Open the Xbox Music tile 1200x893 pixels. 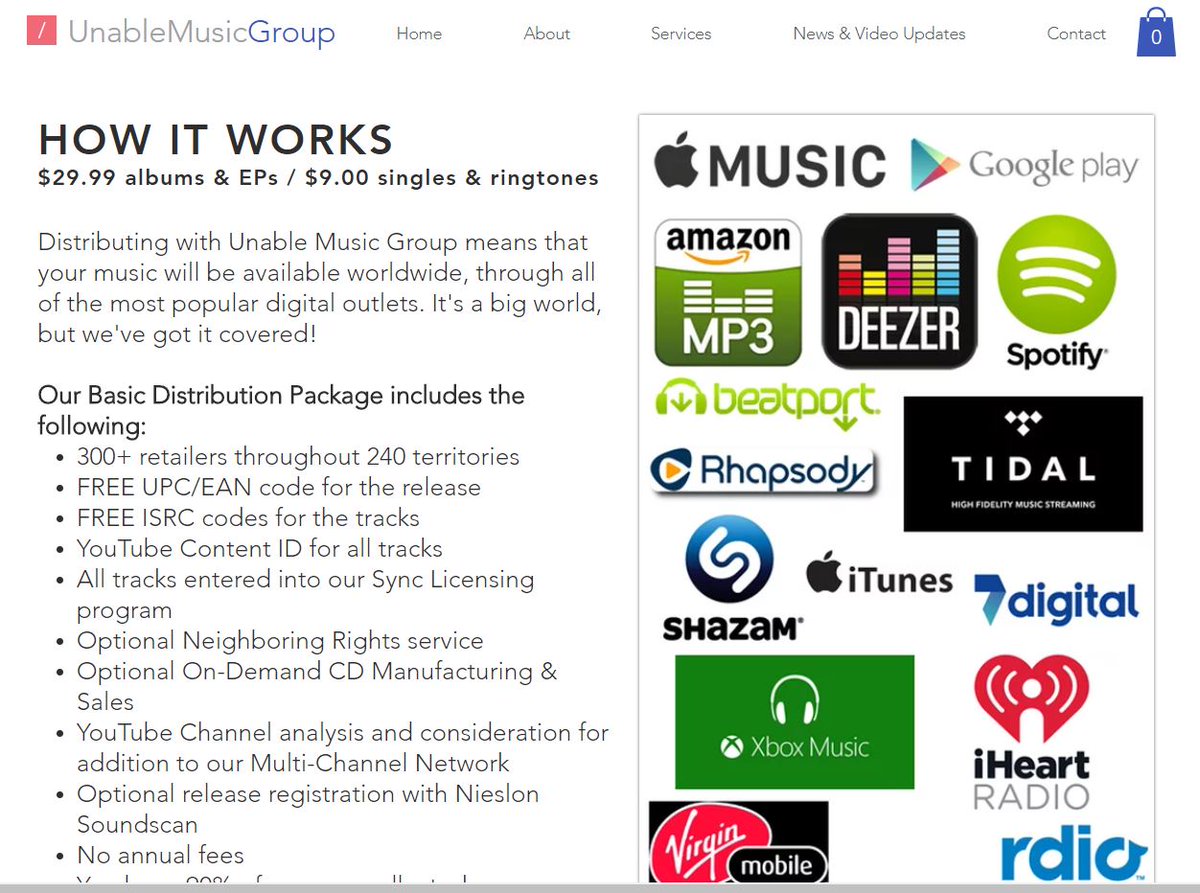coord(795,722)
